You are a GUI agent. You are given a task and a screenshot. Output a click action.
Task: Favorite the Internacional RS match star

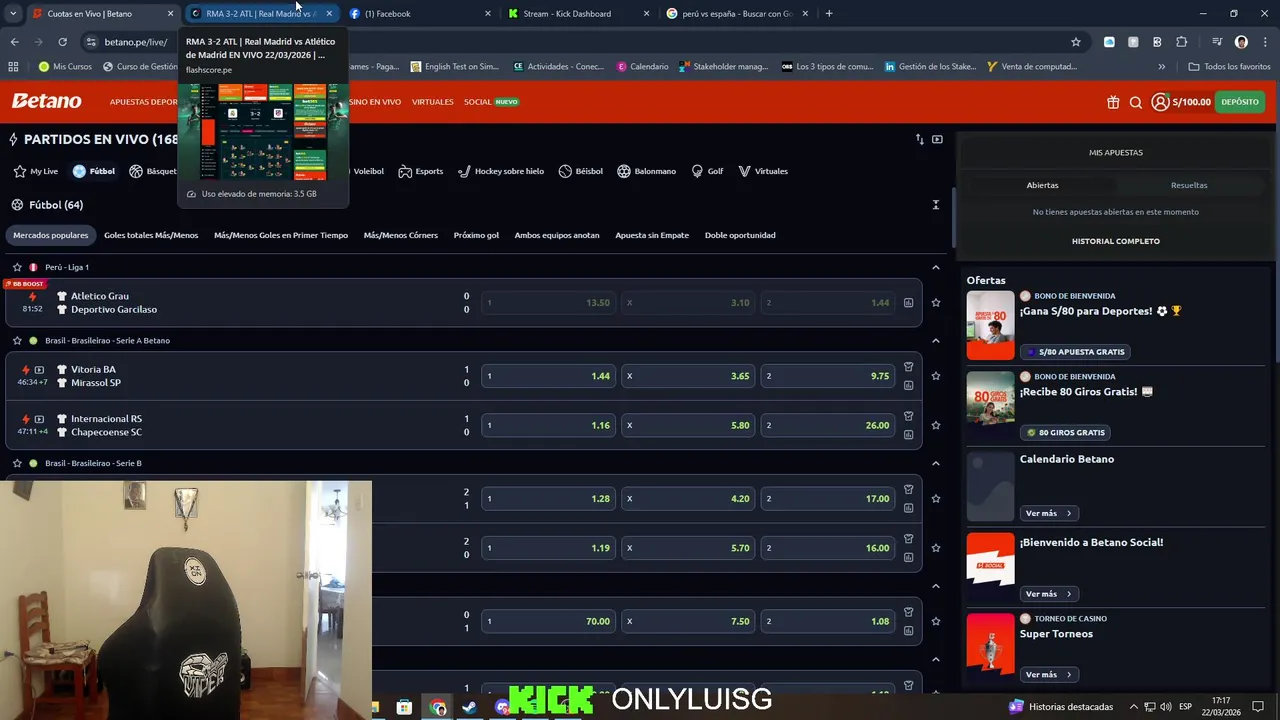pos(936,425)
